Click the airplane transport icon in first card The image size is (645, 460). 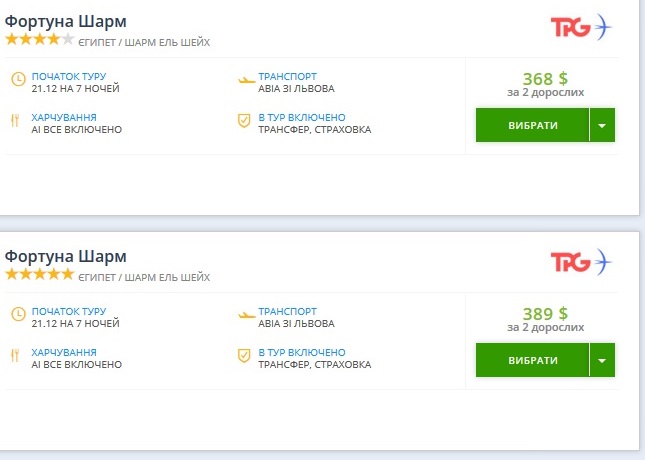(246, 80)
